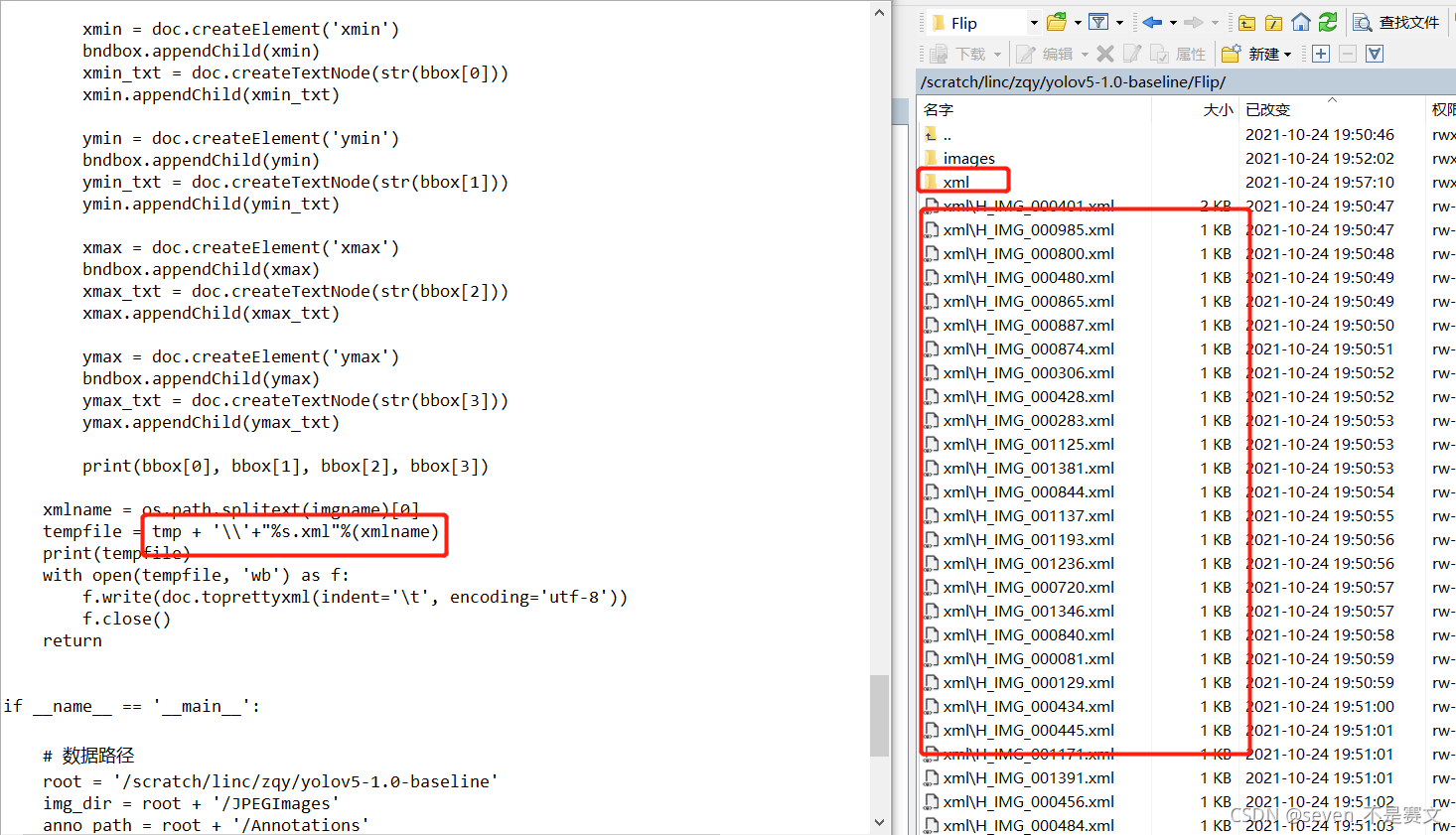
Task: Click the editor vertical scrollbar thumb
Action: [x=879, y=716]
